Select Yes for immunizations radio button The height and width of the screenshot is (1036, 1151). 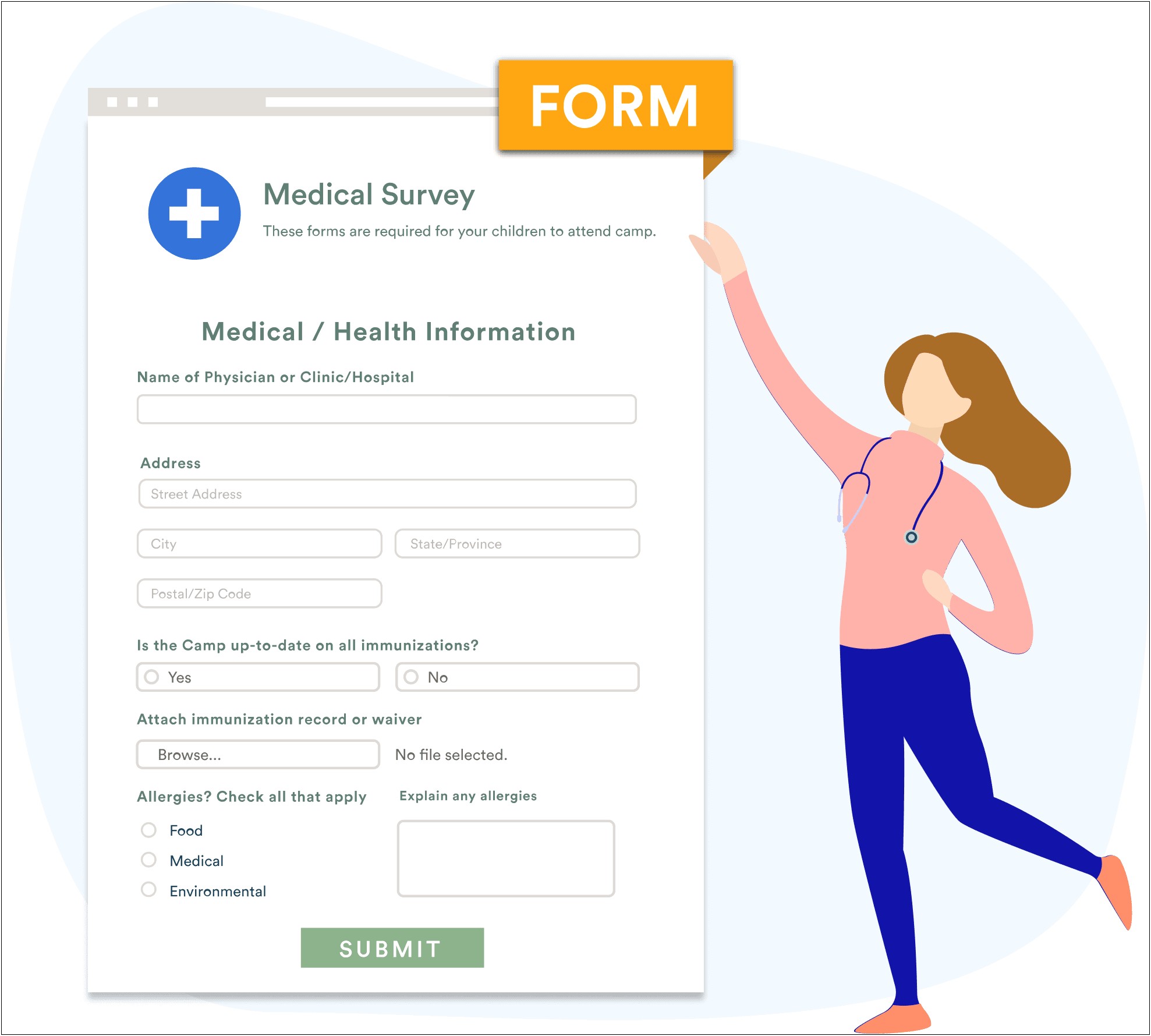pos(155,677)
